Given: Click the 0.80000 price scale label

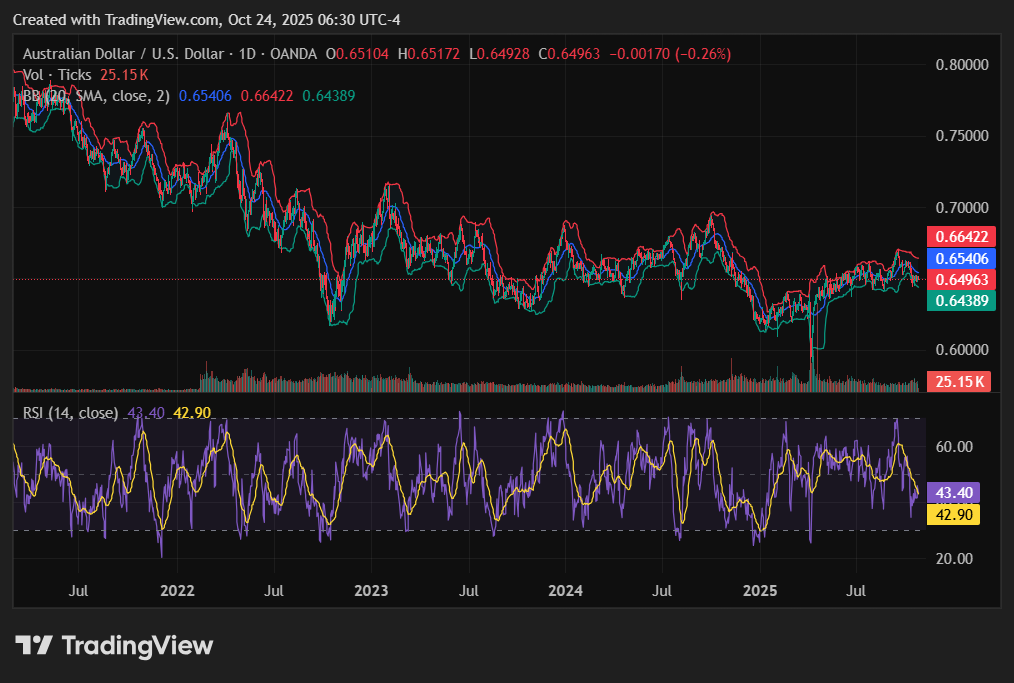Looking at the screenshot, I should 962,65.
